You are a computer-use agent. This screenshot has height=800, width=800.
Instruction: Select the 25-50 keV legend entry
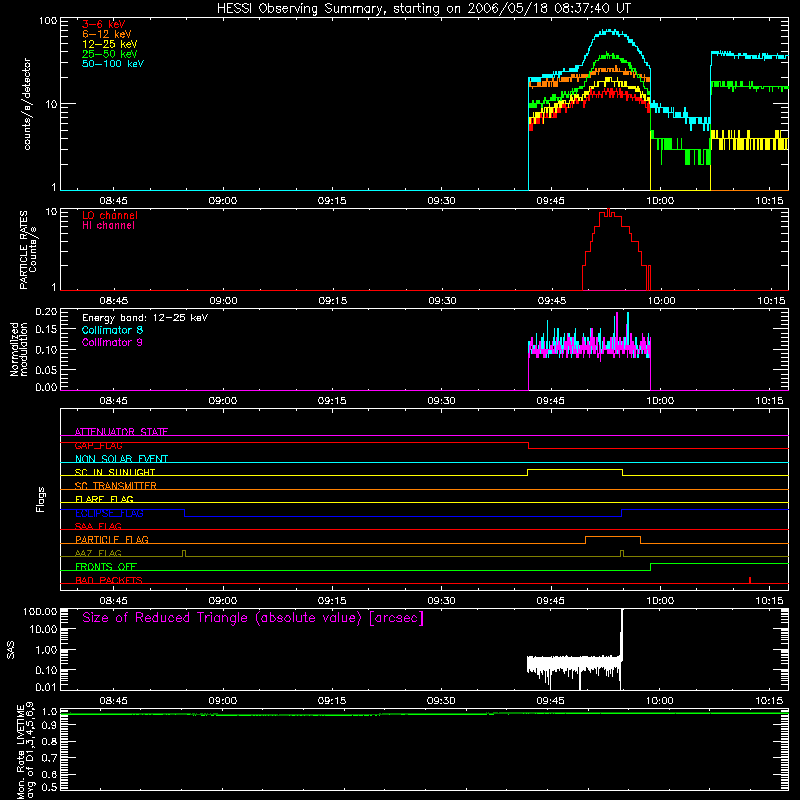tap(110, 54)
